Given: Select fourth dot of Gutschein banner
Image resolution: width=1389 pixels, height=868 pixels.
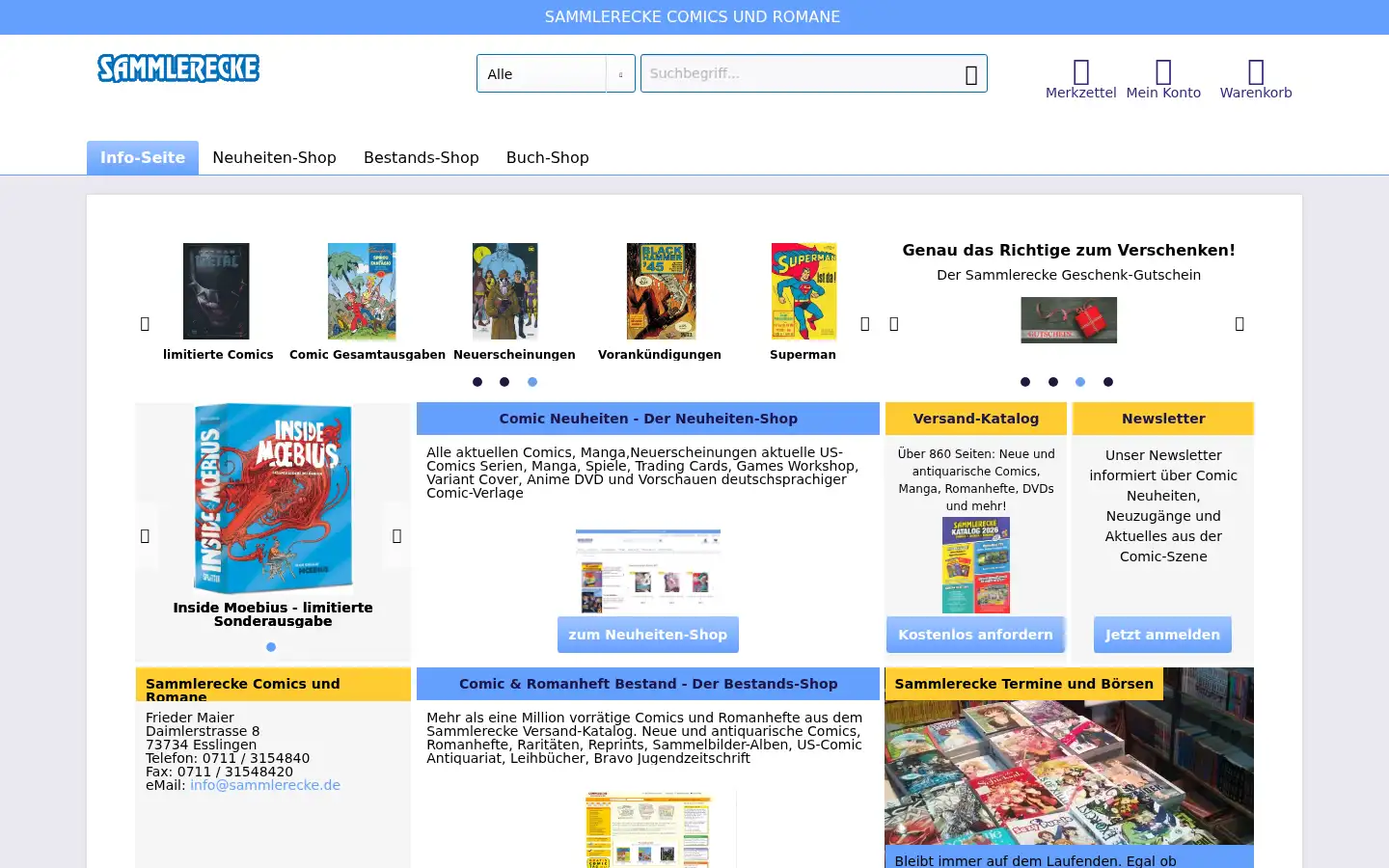Looking at the screenshot, I should pyautogui.click(x=1108, y=382).
